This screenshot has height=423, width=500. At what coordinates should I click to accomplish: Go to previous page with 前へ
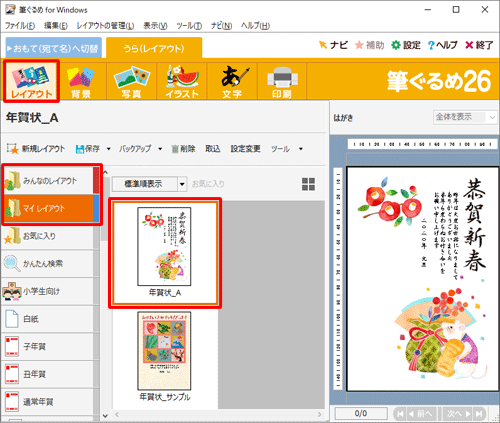click(x=421, y=414)
